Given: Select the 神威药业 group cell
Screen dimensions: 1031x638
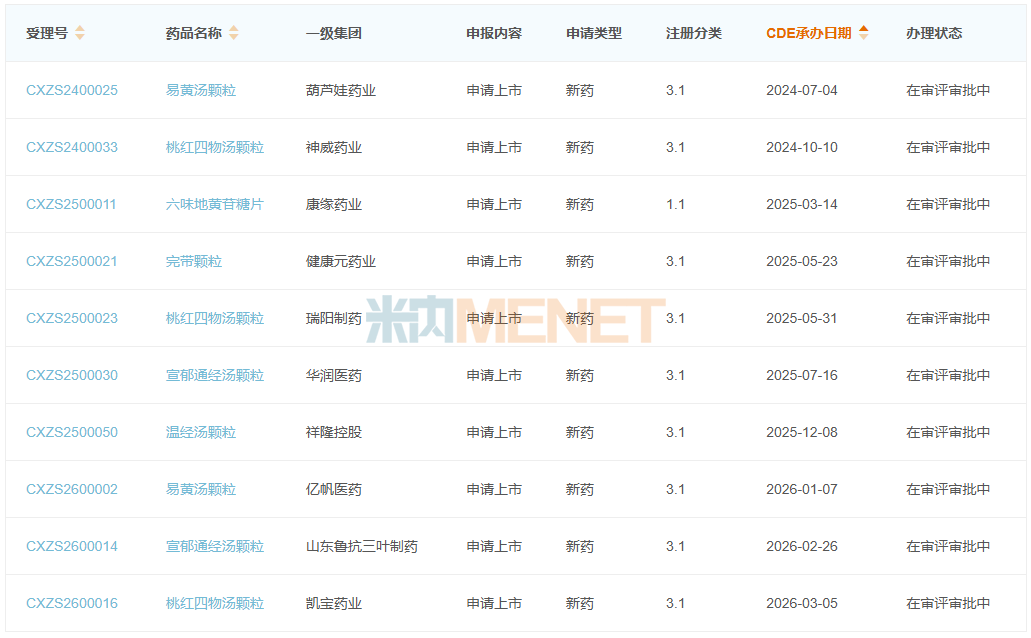Looking at the screenshot, I should [x=333, y=147].
